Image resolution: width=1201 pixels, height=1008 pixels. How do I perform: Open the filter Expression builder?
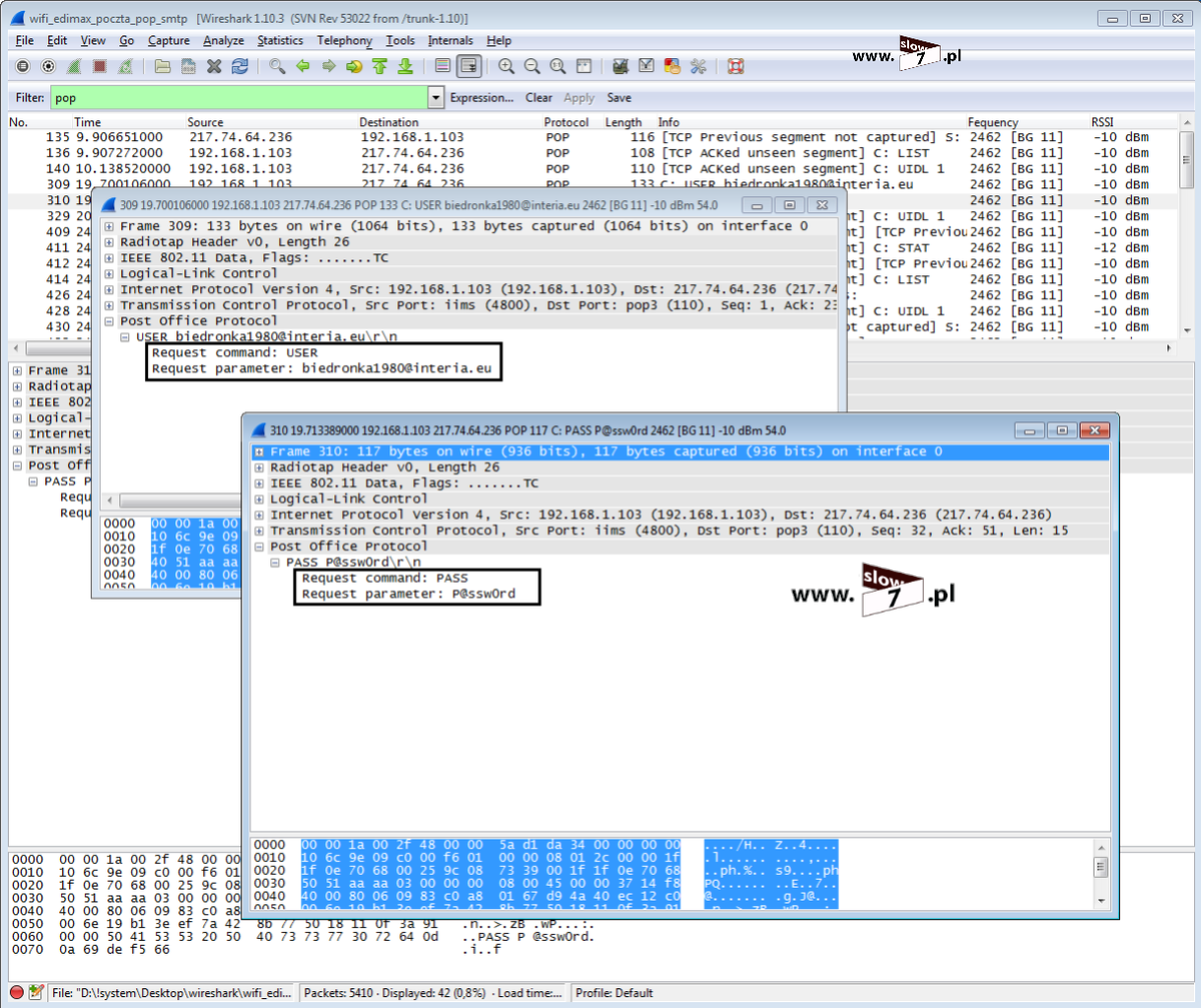[x=481, y=98]
